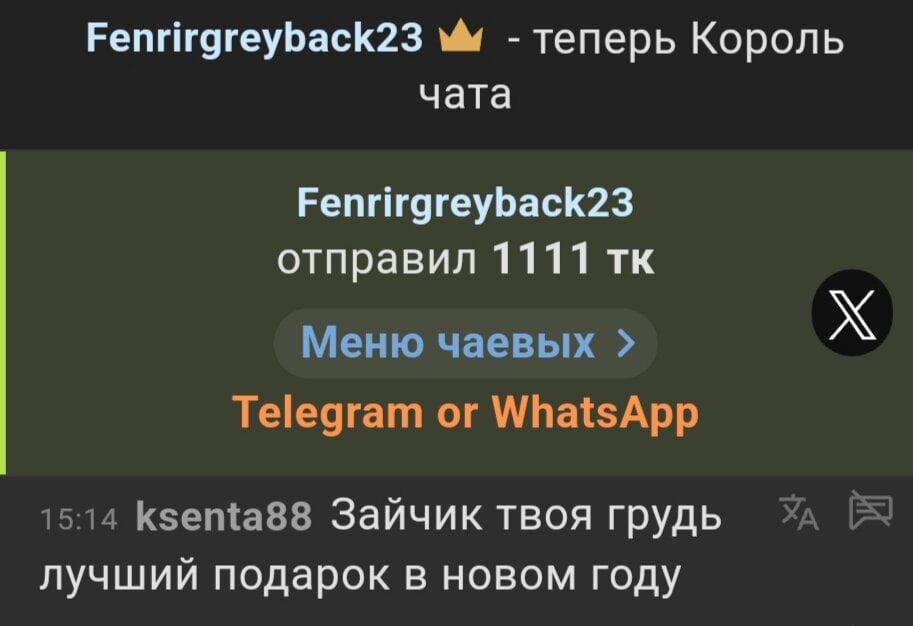This screenshot has height=626, width=913.
Task: Open the X (Twitter) round icon
Action: click(852, 313)
